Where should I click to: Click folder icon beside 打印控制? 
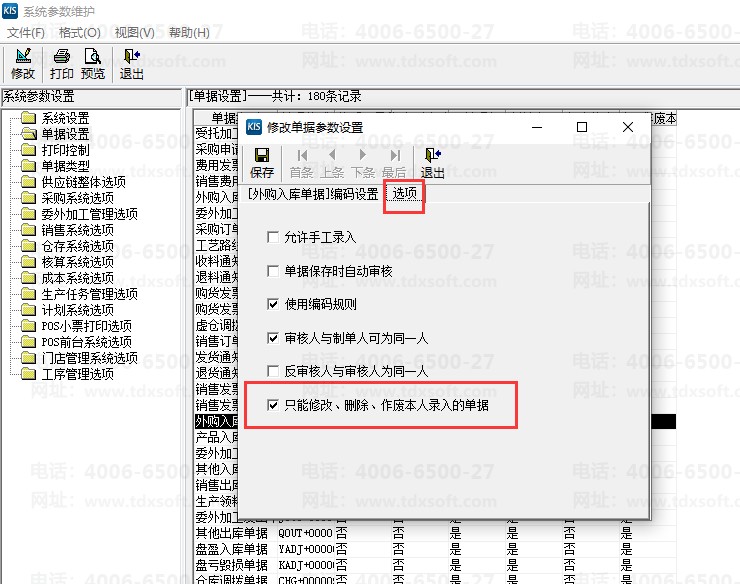28,150
